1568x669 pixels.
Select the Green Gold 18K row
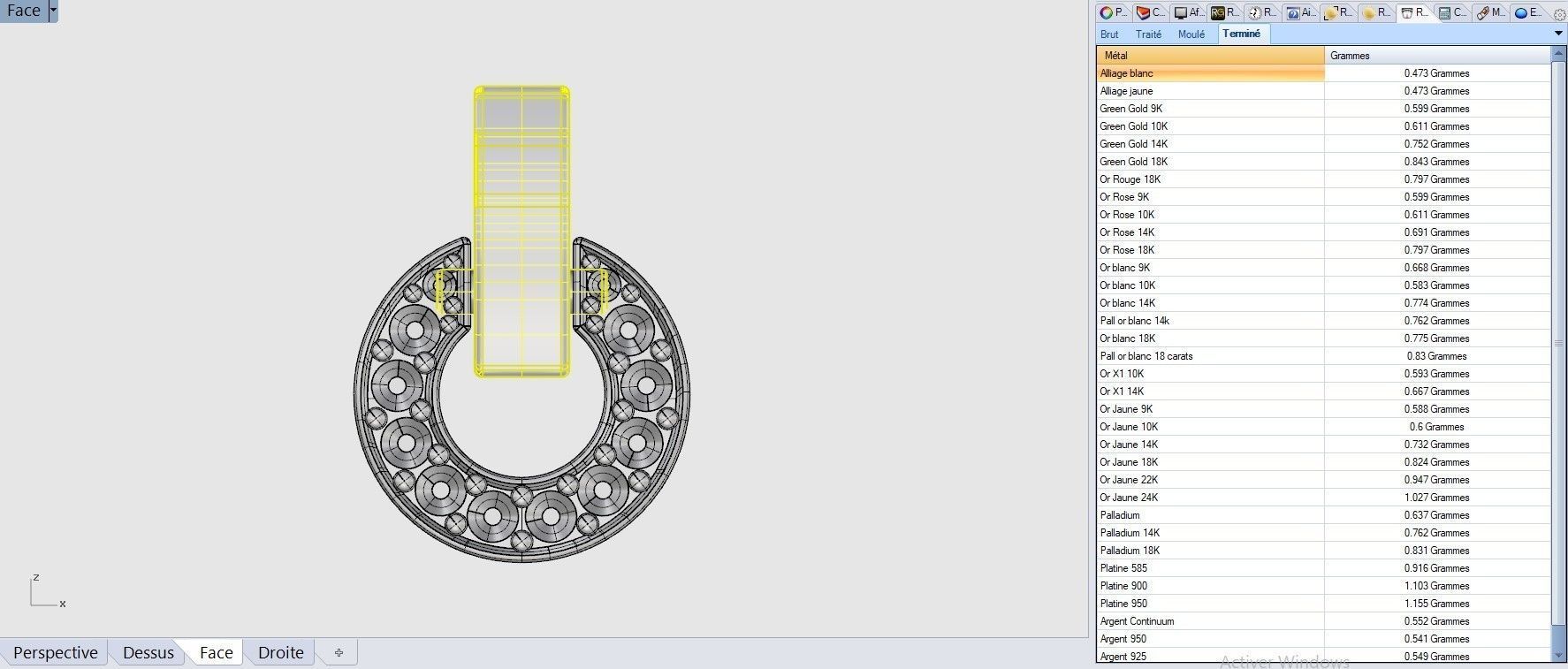click(x=1323, y=162)
